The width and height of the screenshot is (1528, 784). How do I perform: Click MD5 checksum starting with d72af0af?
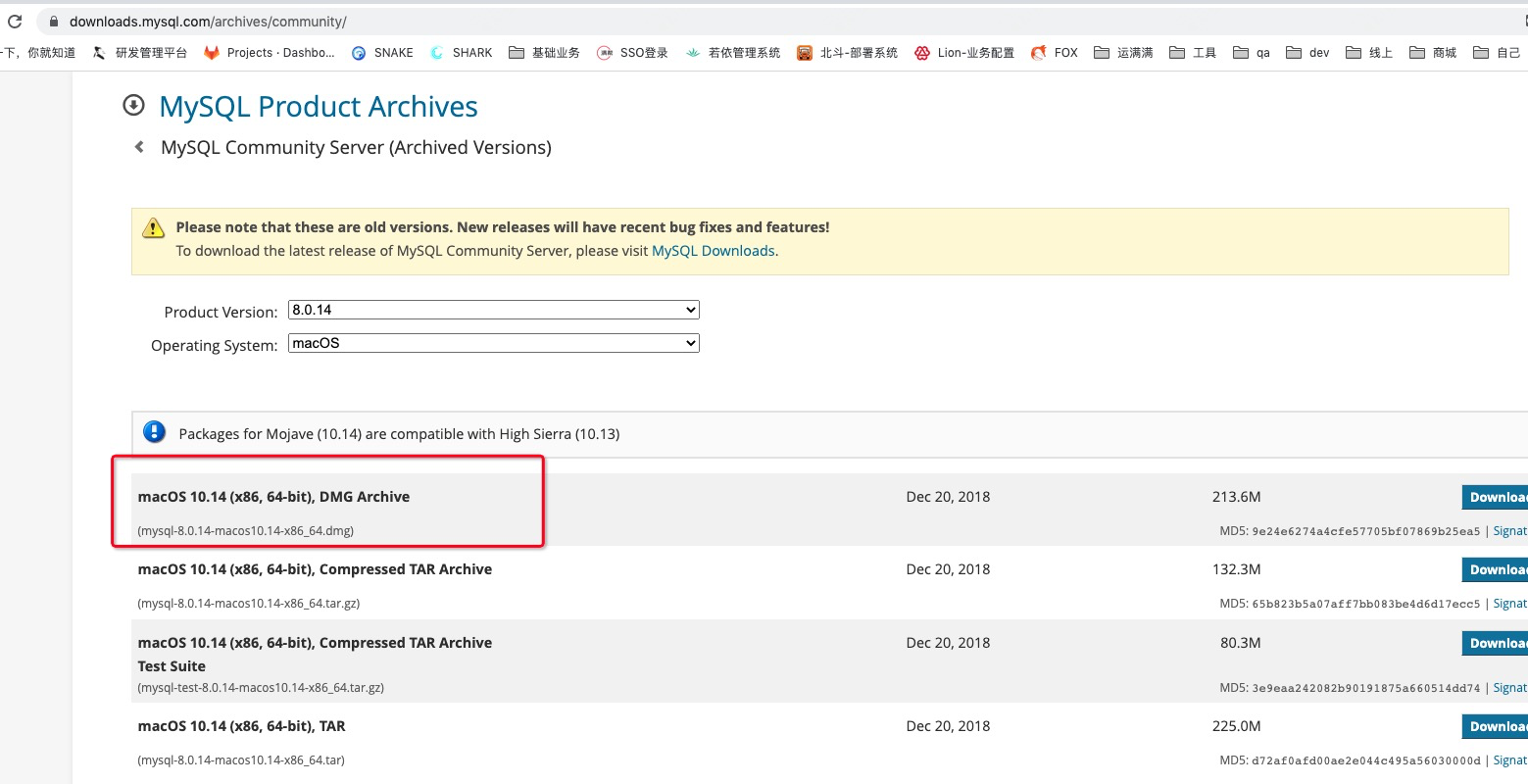(1366, 760)
